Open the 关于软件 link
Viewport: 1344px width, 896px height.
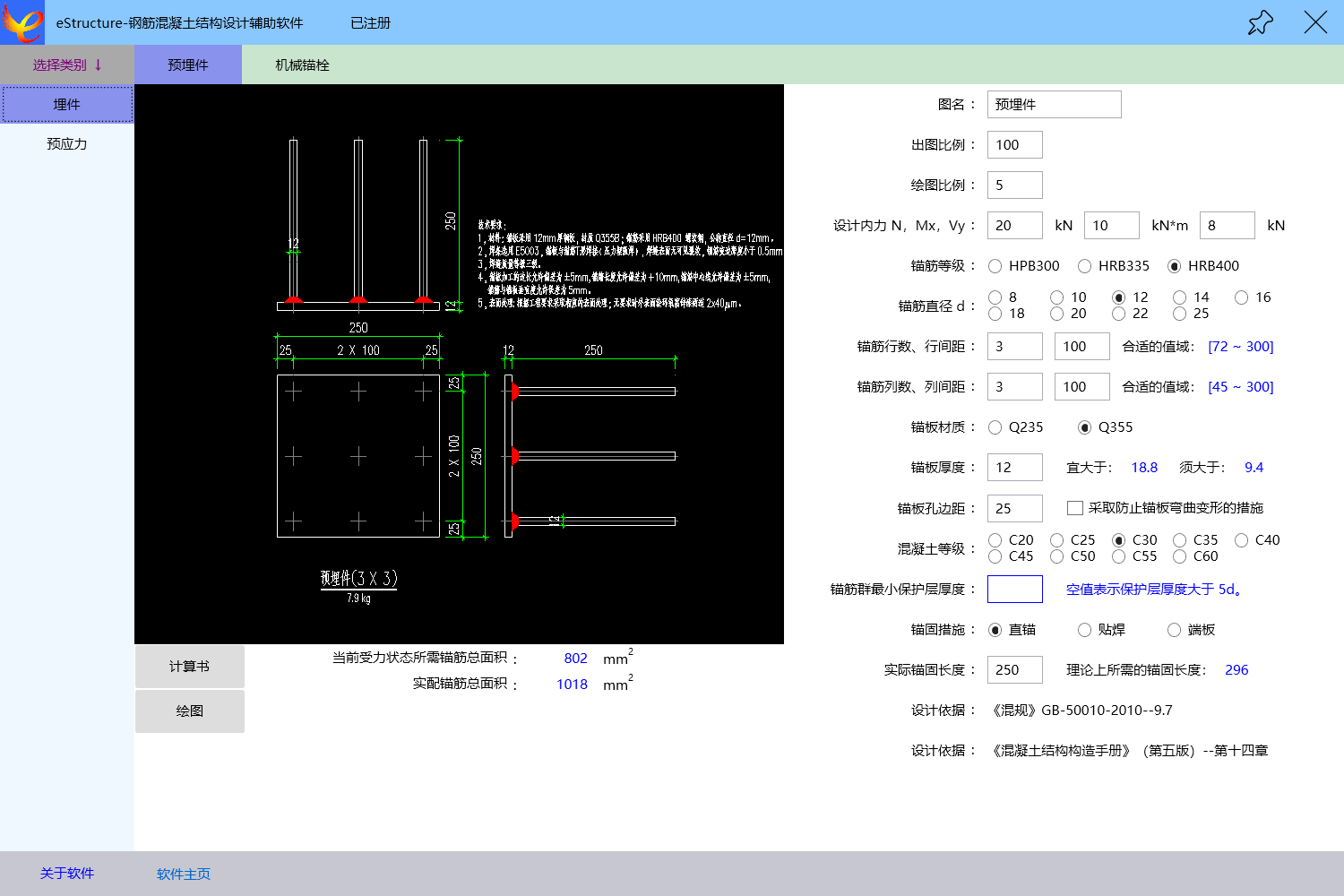pyautogui.click(x=67, y=874)
